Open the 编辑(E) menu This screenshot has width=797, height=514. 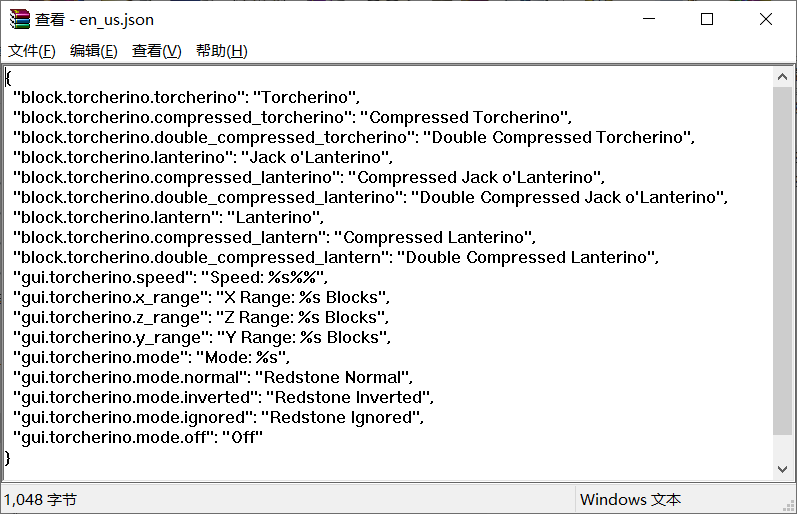(x=93, y=51)
